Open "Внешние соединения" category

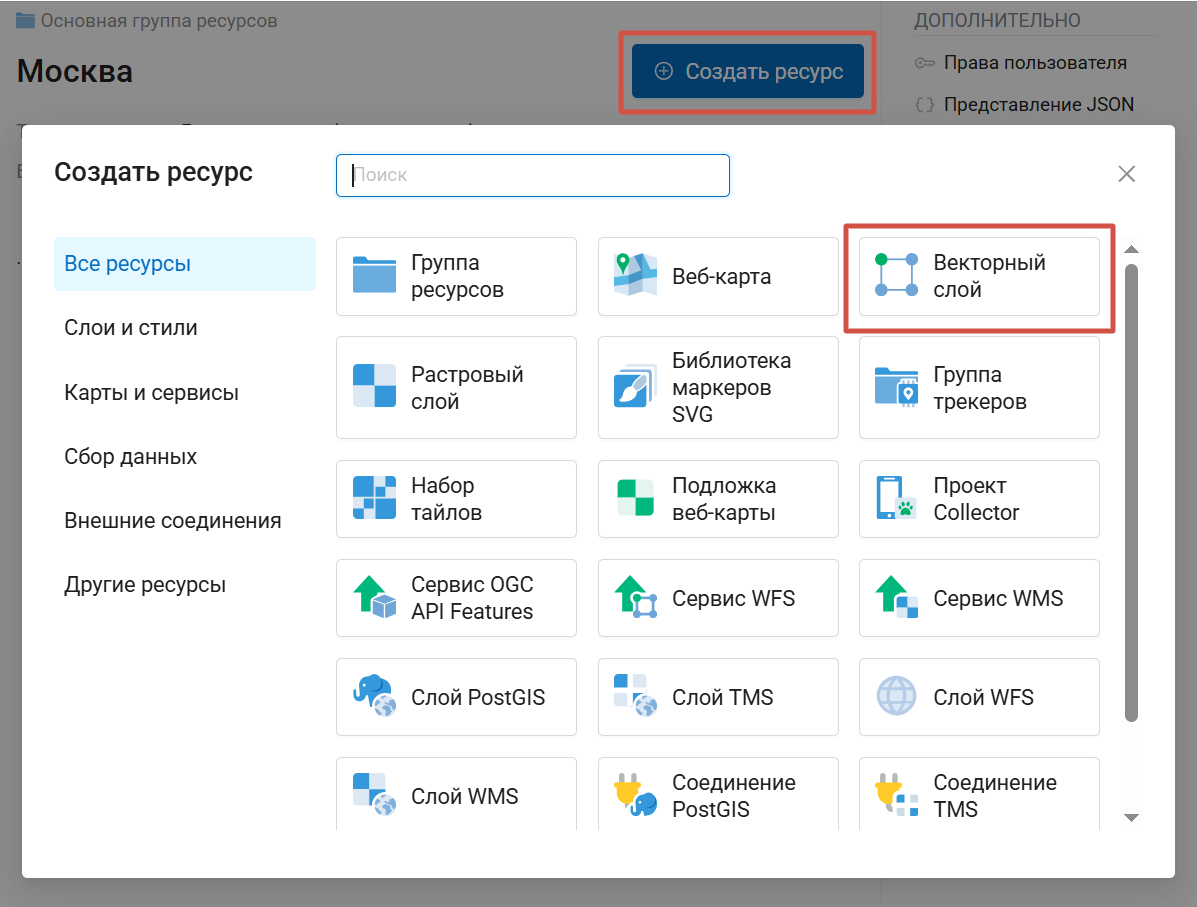[172, 521]
